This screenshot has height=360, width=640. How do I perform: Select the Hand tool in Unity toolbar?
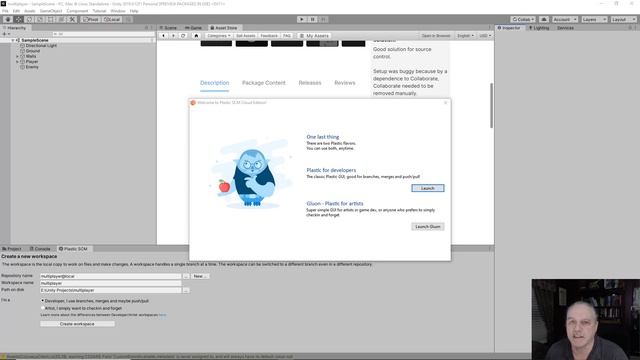point(8,19)
